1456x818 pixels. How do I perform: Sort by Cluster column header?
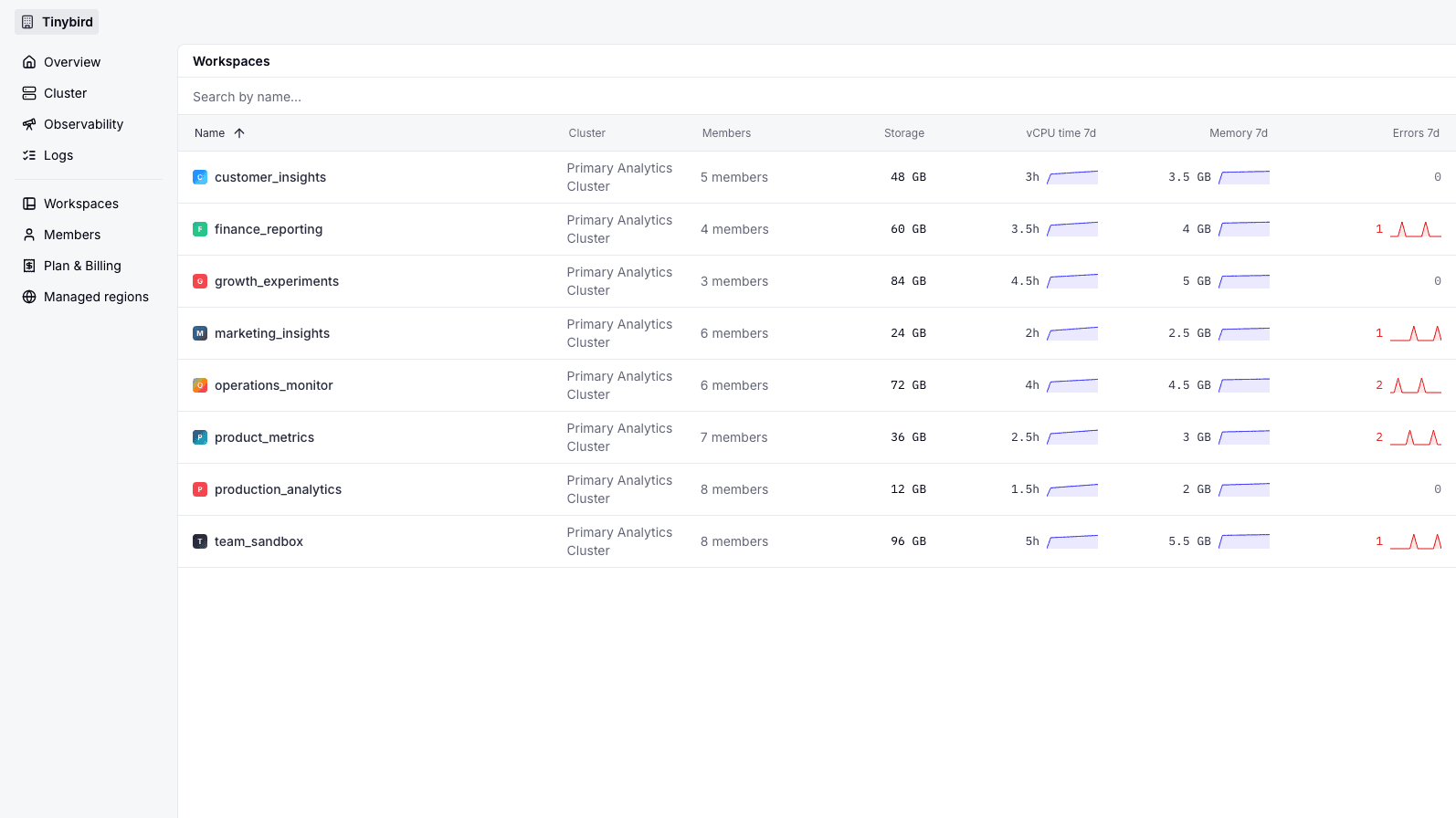[x=587, y=133]
